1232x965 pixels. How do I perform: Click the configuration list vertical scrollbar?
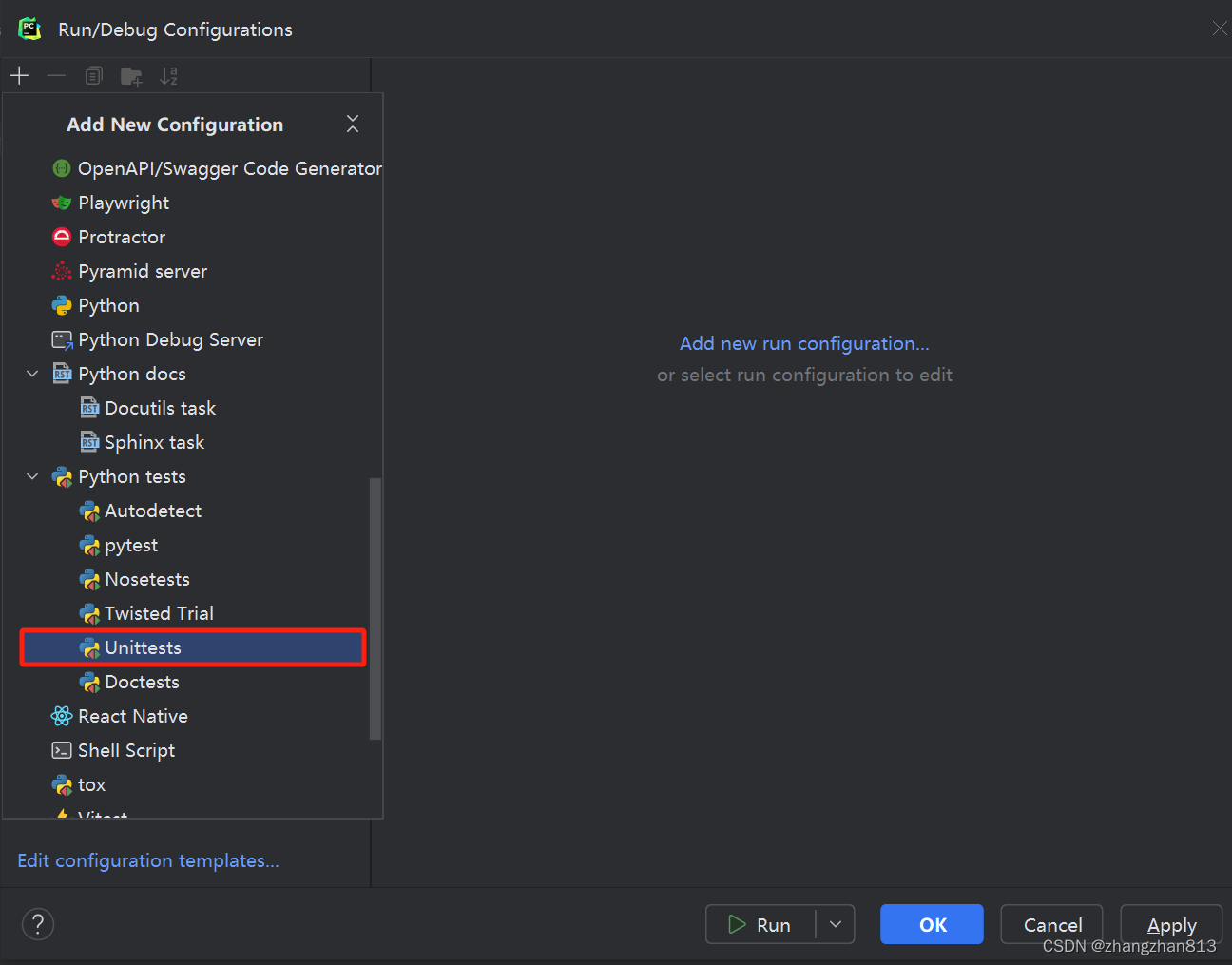(375, 608)
